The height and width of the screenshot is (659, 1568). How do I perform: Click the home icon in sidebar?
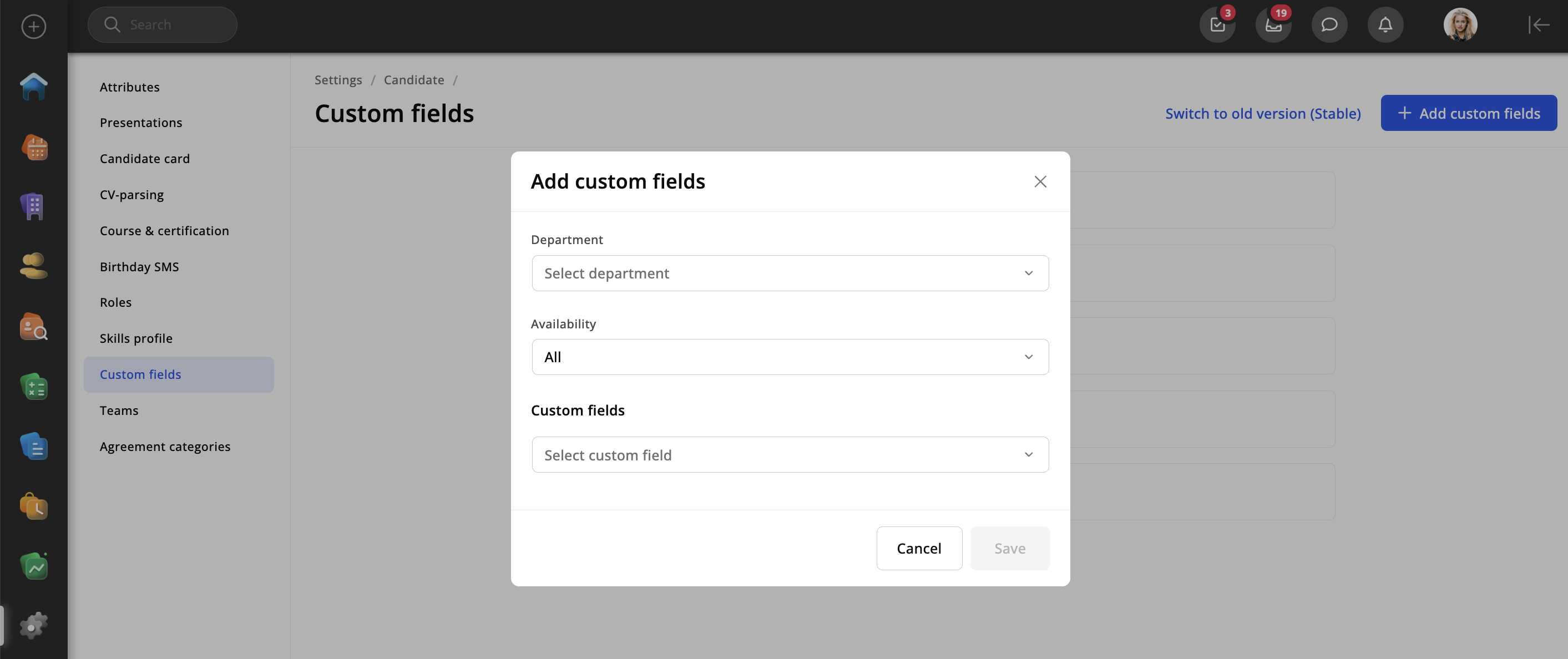tap(33, 87)
